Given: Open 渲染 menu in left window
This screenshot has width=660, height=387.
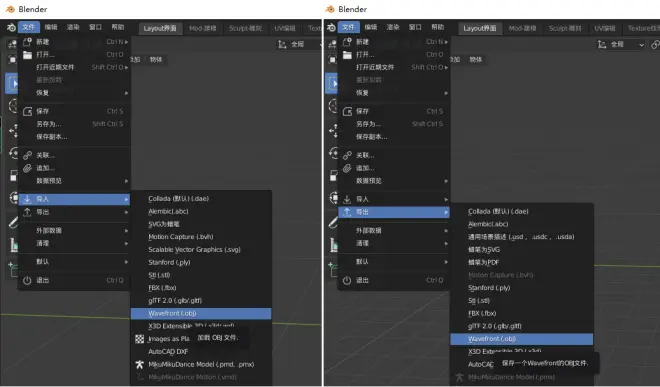Looking at the screenshot, I should pyautogui.click(x=73, y=27).
